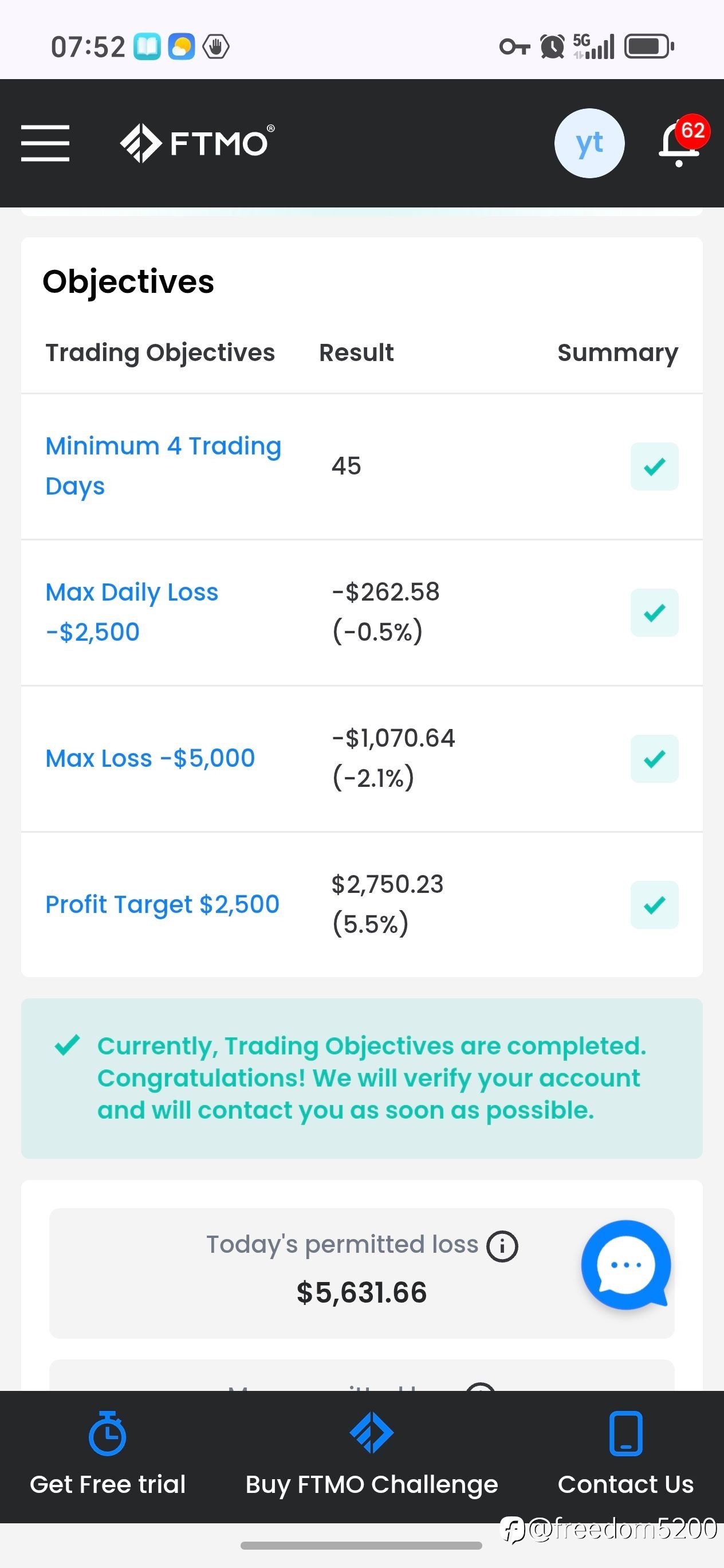Select Get Free trial in bottom bar
724x1568 pixels.
tap(108, 1484)
